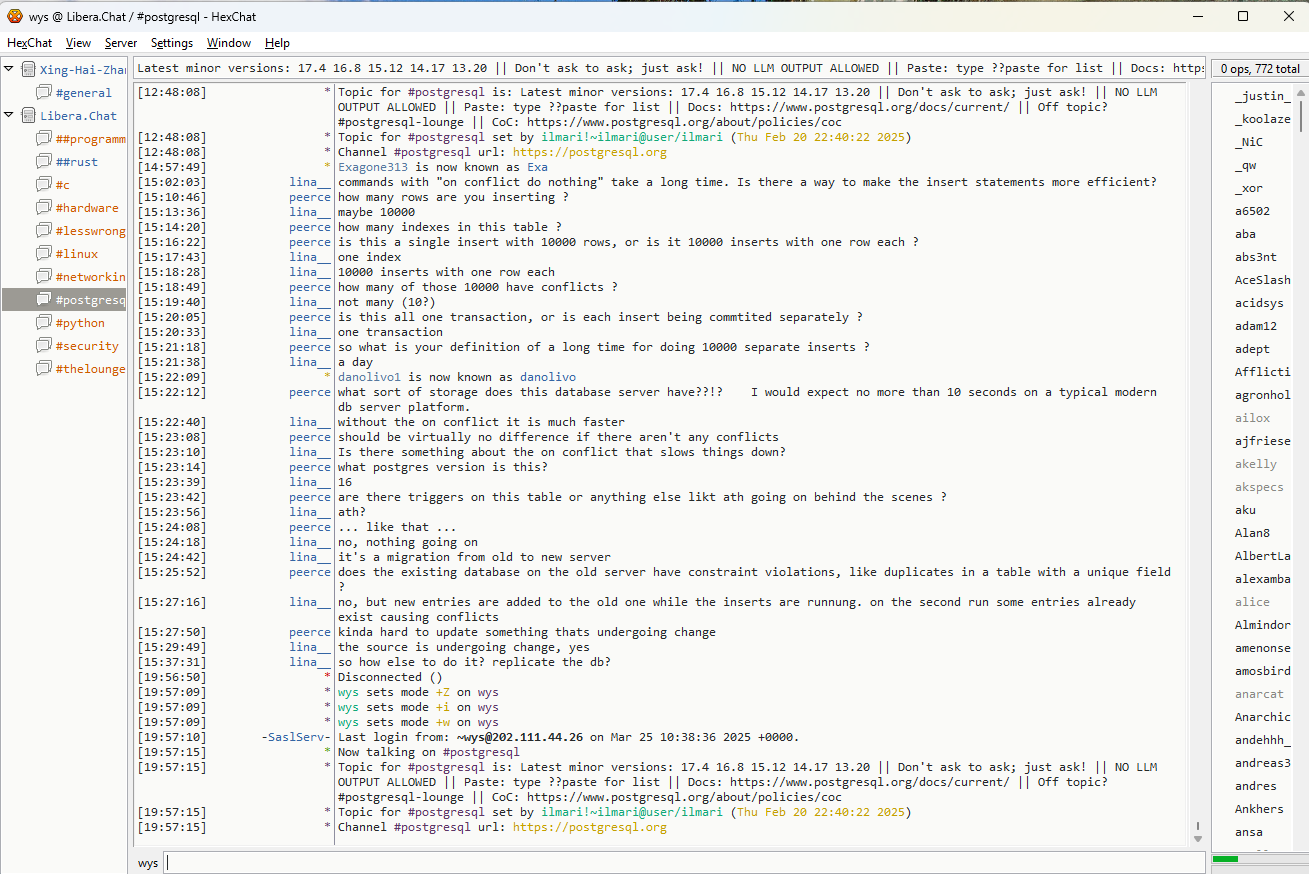
Task: Click the HexChat app icon in title bar
Action: click(14, 16)
